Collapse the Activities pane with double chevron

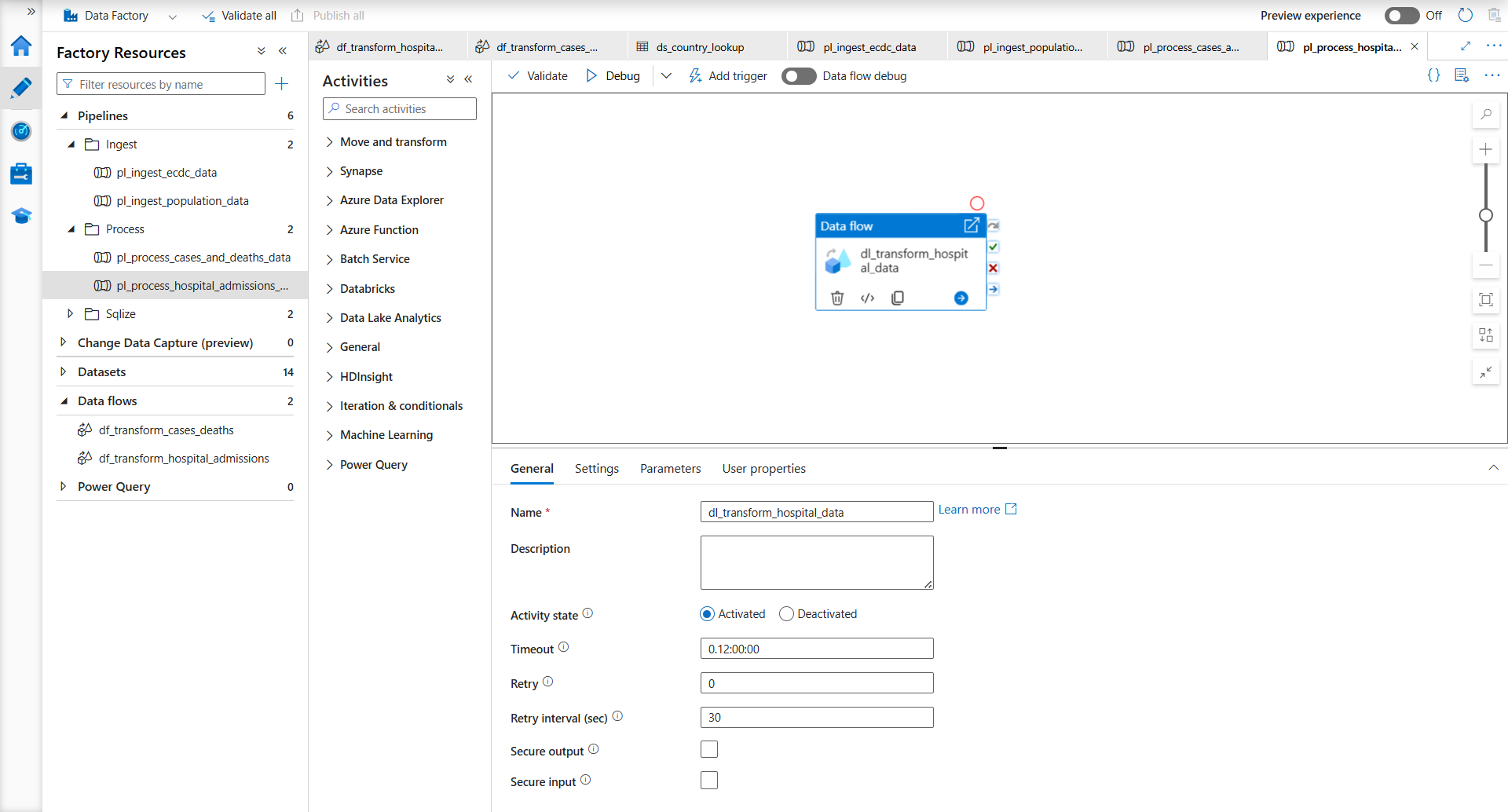click(469, 79)
